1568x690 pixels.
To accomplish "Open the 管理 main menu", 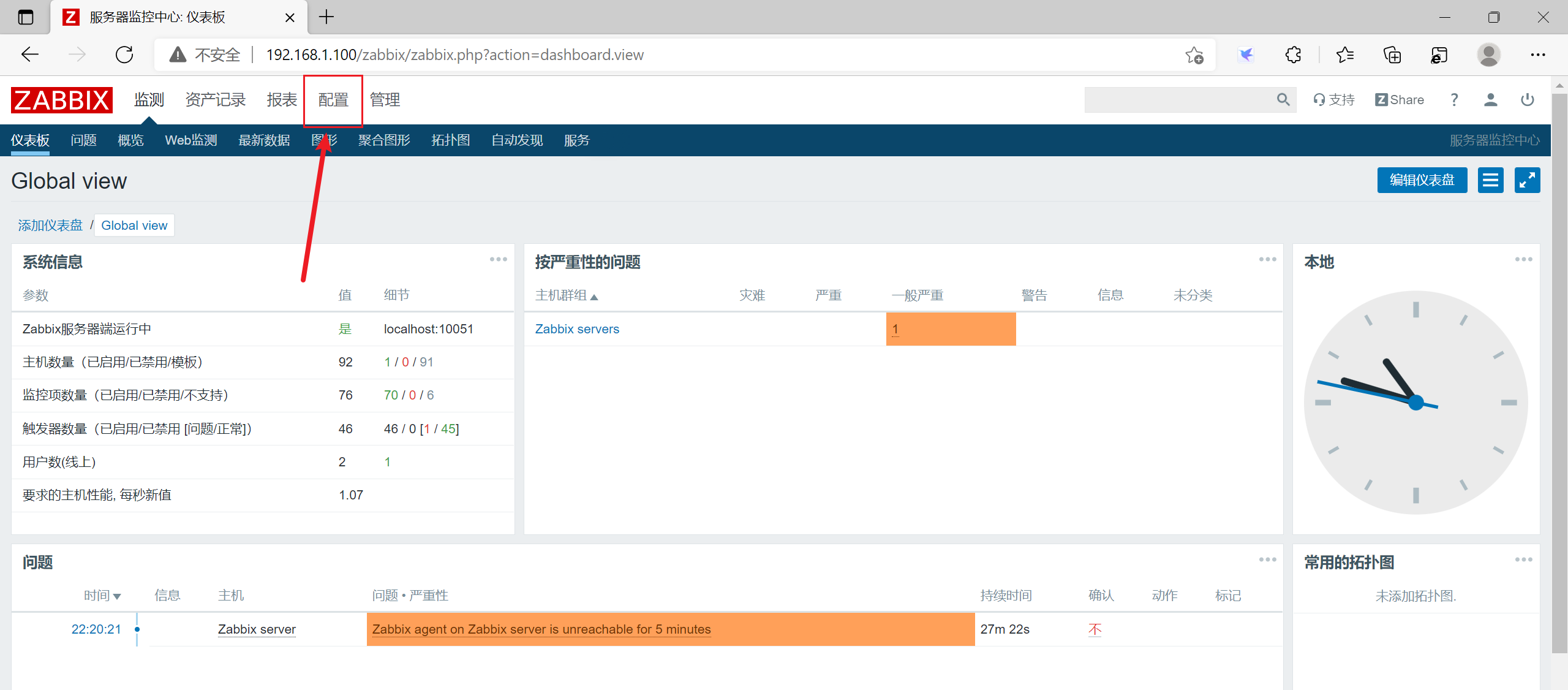I will pyautogui.click(x=385, y=100).
